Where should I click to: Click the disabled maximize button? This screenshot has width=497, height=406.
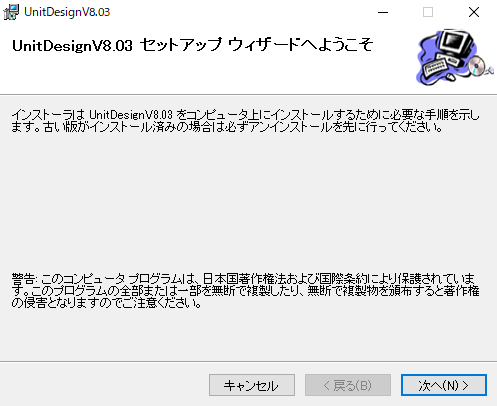tap(428, 12)
